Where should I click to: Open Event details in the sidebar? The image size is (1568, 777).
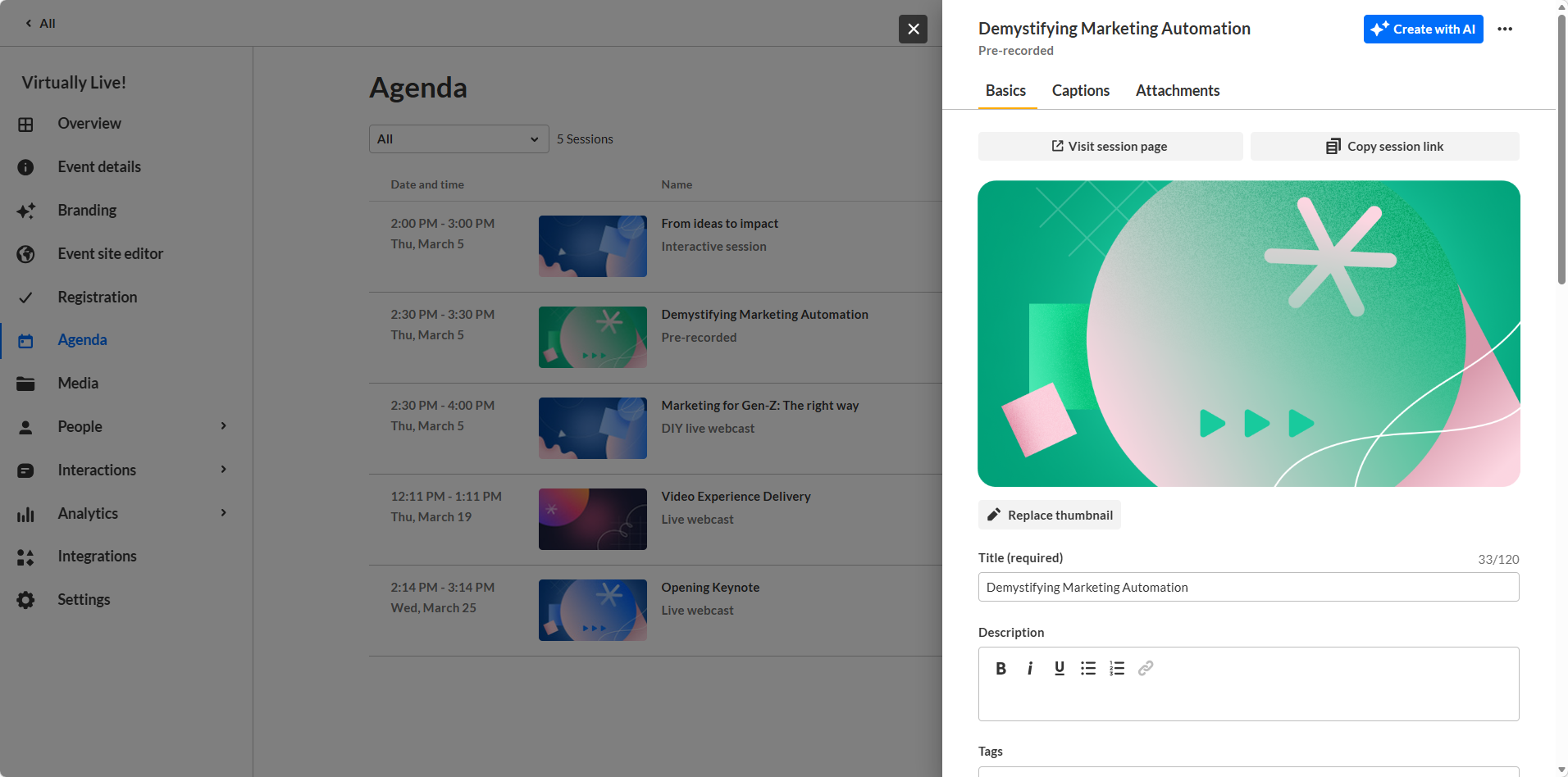tap(99, 167)
